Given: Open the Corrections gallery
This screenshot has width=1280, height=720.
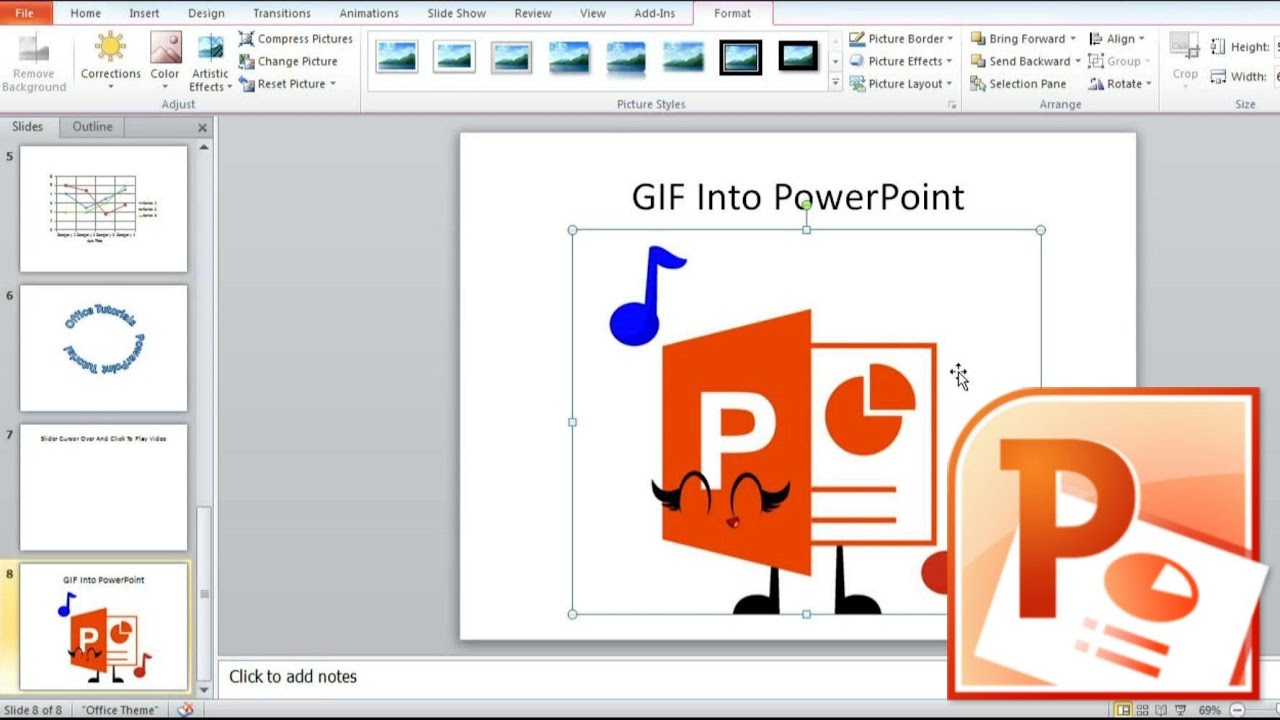Looking at the screenshot, I should (110, 62).
